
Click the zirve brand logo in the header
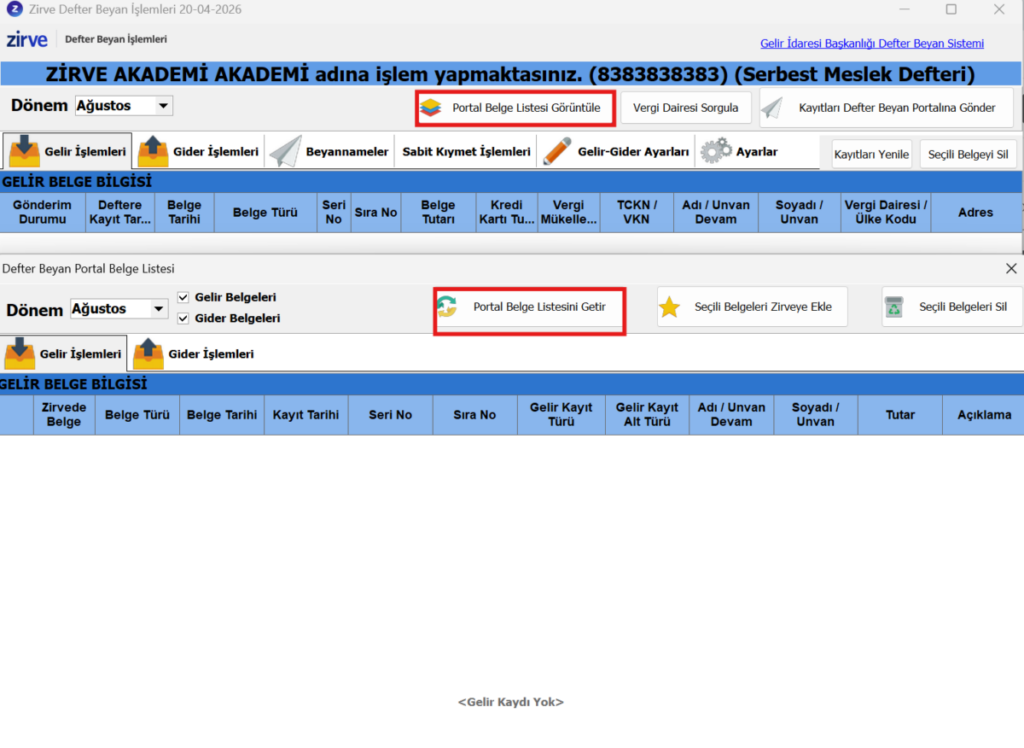point(27,40)
